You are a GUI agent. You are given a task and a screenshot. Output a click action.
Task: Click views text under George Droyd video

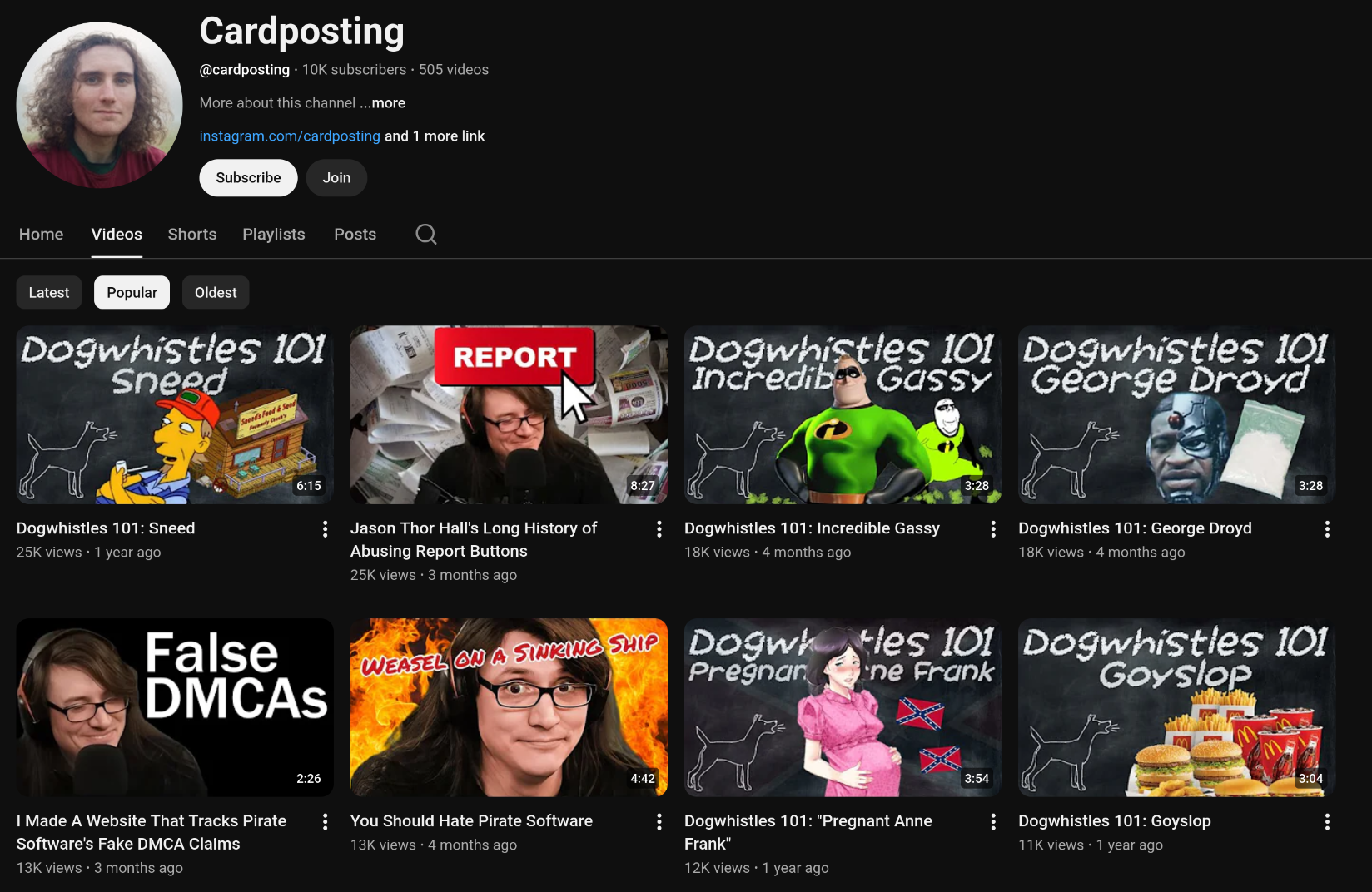click(1101, 553)
